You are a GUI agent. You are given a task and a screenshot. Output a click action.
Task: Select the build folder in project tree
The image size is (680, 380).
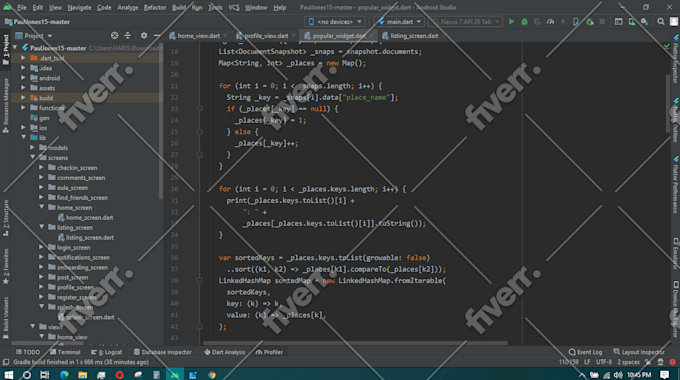pos(46,98)
